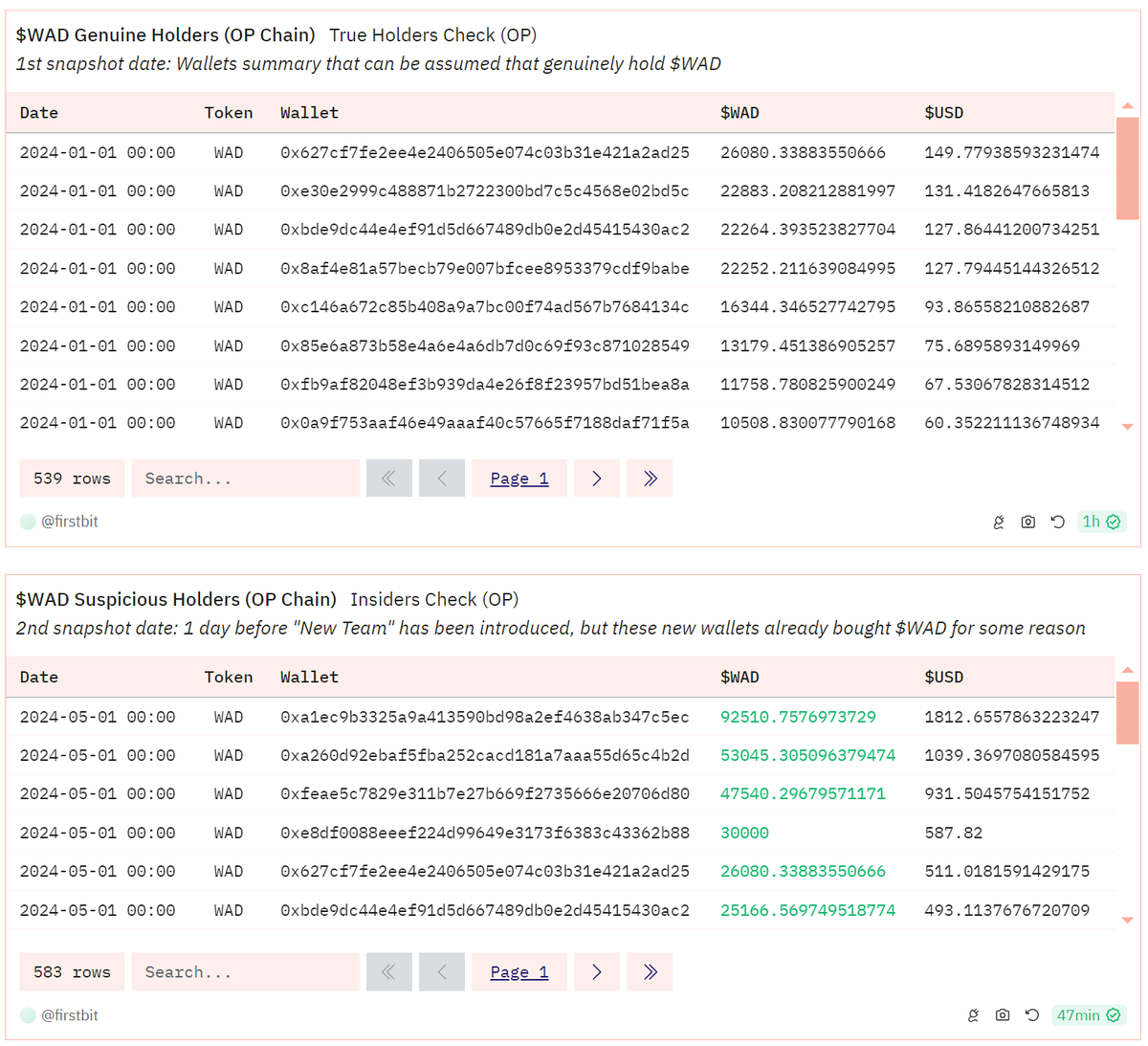Click the green 30000 $WAD value

click(744, 834)
